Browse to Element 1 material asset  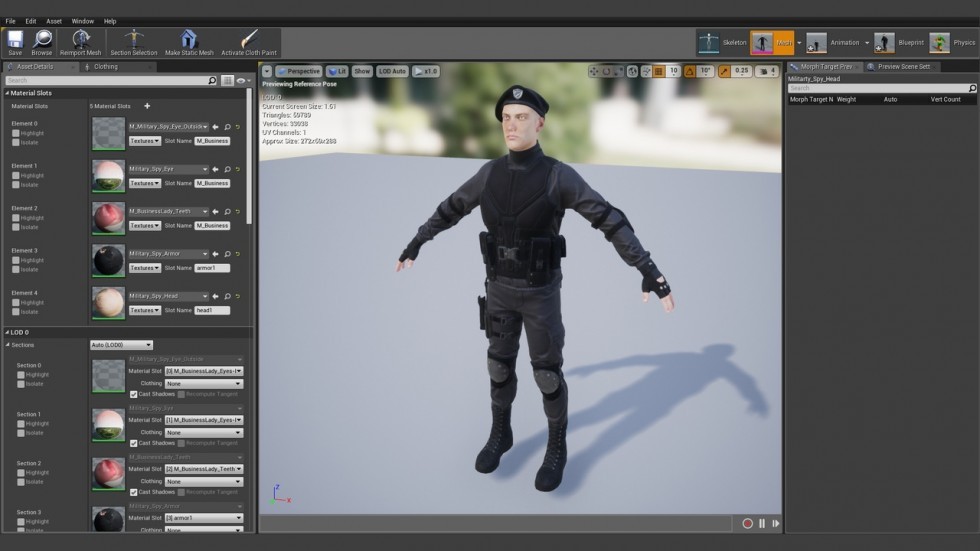pos(228,169)
